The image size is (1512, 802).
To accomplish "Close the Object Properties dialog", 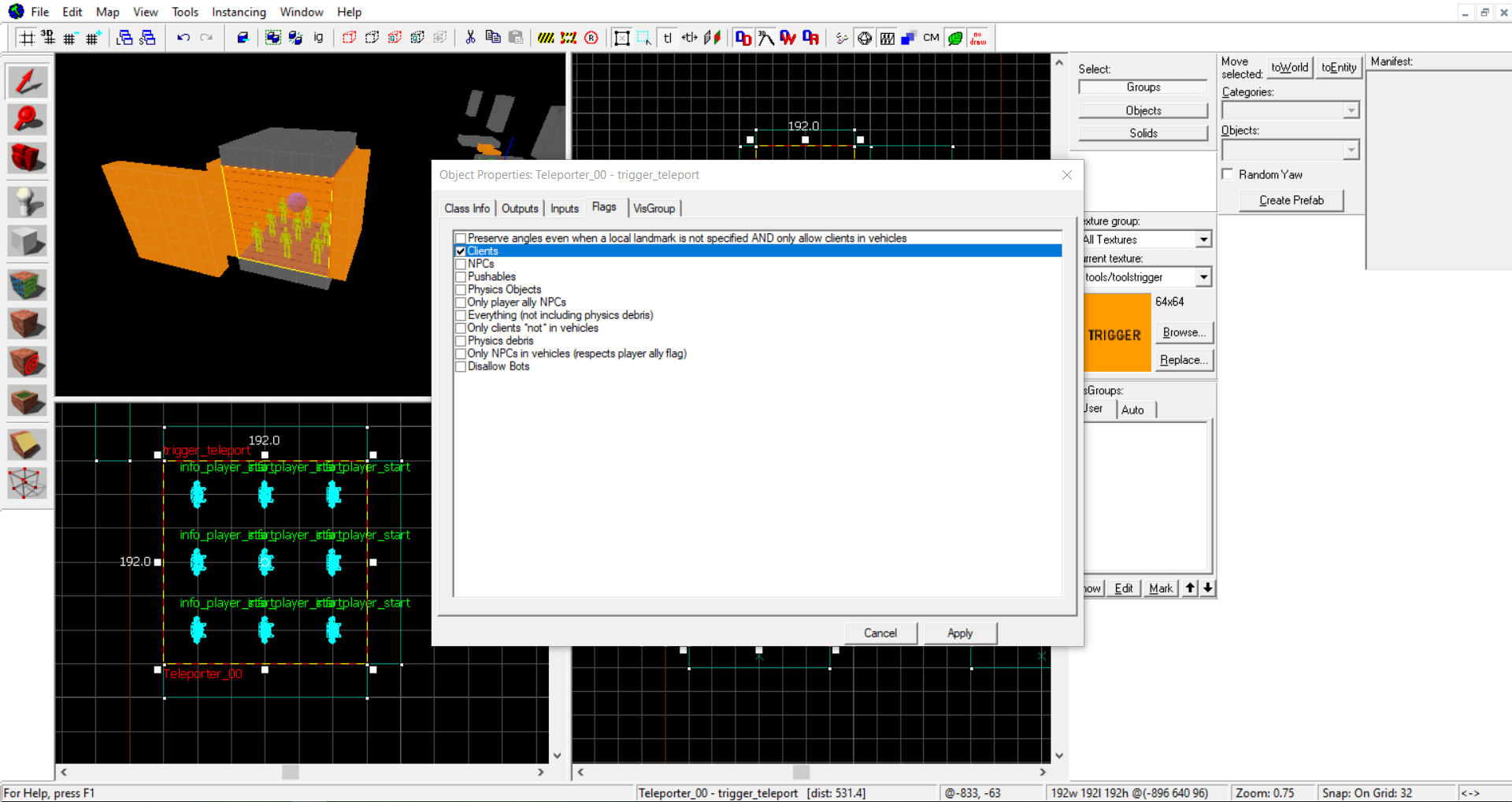I will [1067, 175].
